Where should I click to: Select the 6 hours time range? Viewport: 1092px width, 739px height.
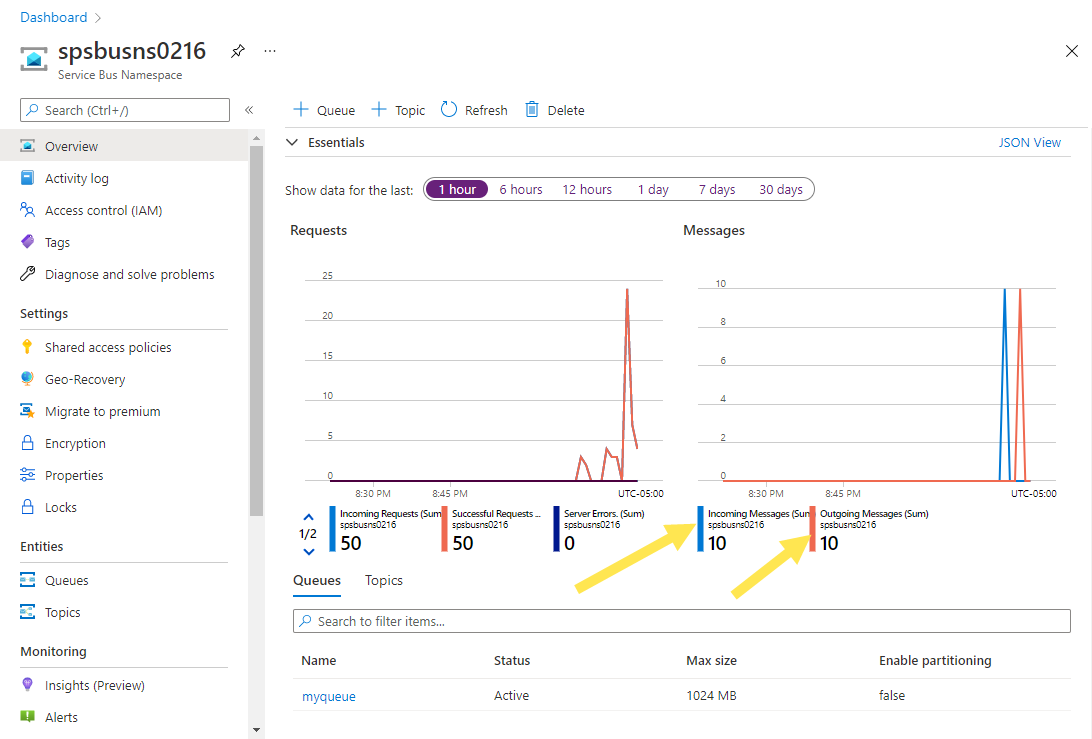click(x=521, y=189)
